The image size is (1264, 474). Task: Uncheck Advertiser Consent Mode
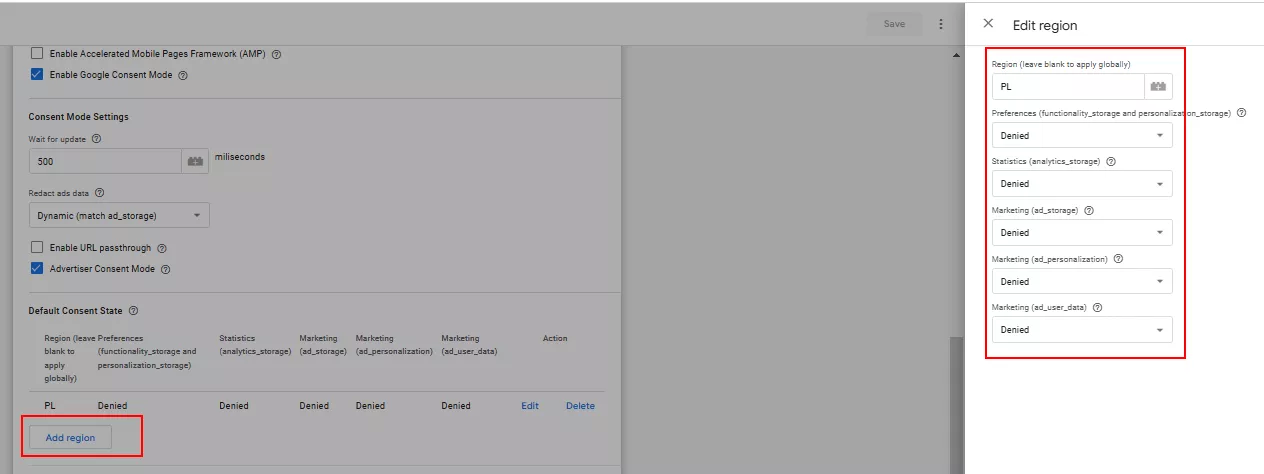click(x=37, y=269)
